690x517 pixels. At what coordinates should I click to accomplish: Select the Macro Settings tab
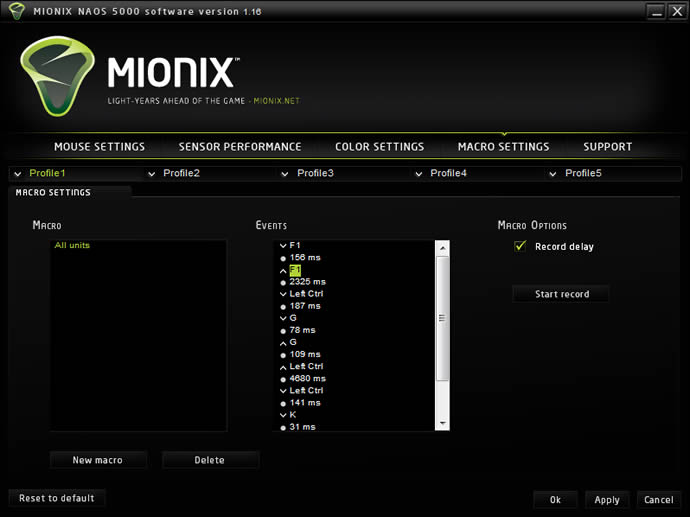(x=503, y=147)
